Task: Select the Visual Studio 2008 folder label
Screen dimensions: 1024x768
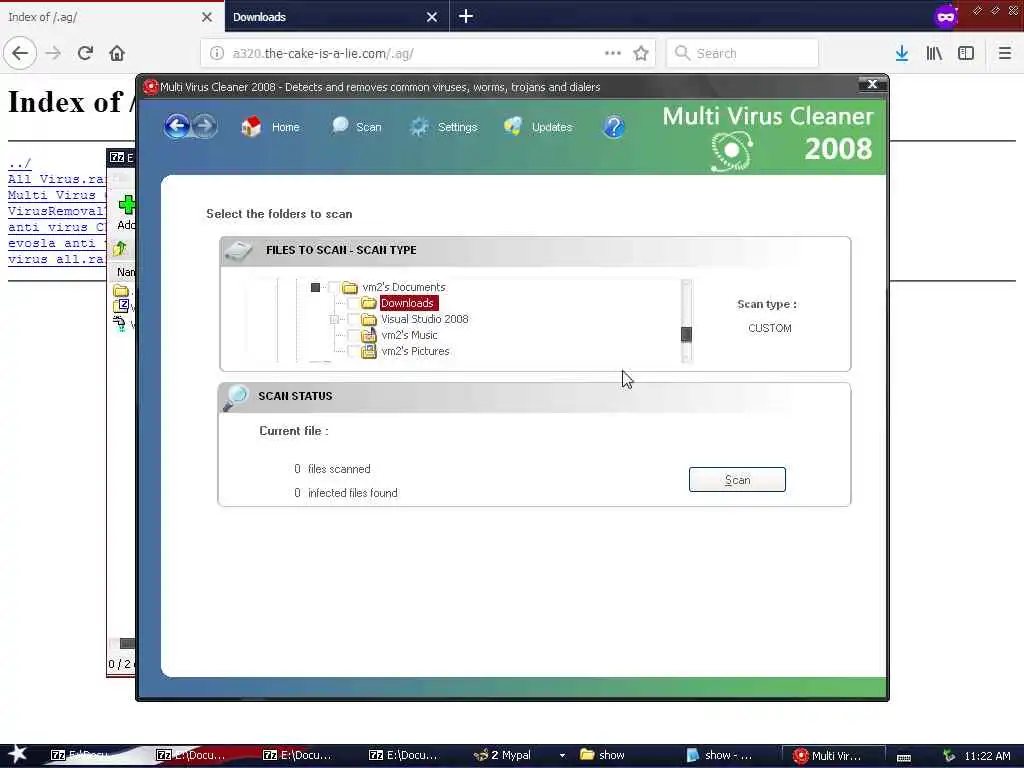Action: click(424, 319)
